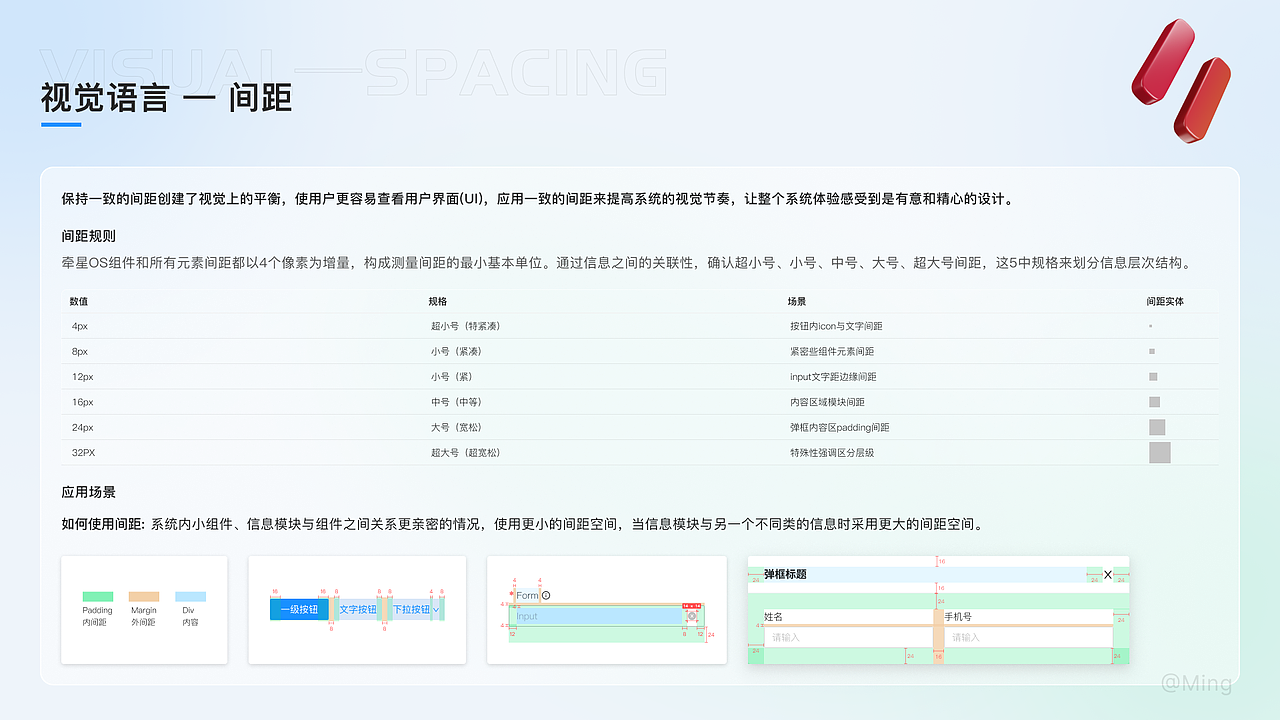1280x720 pixels.
Task: Click the 请输入 field under 手机号
Action: (x=1028, y=637)
